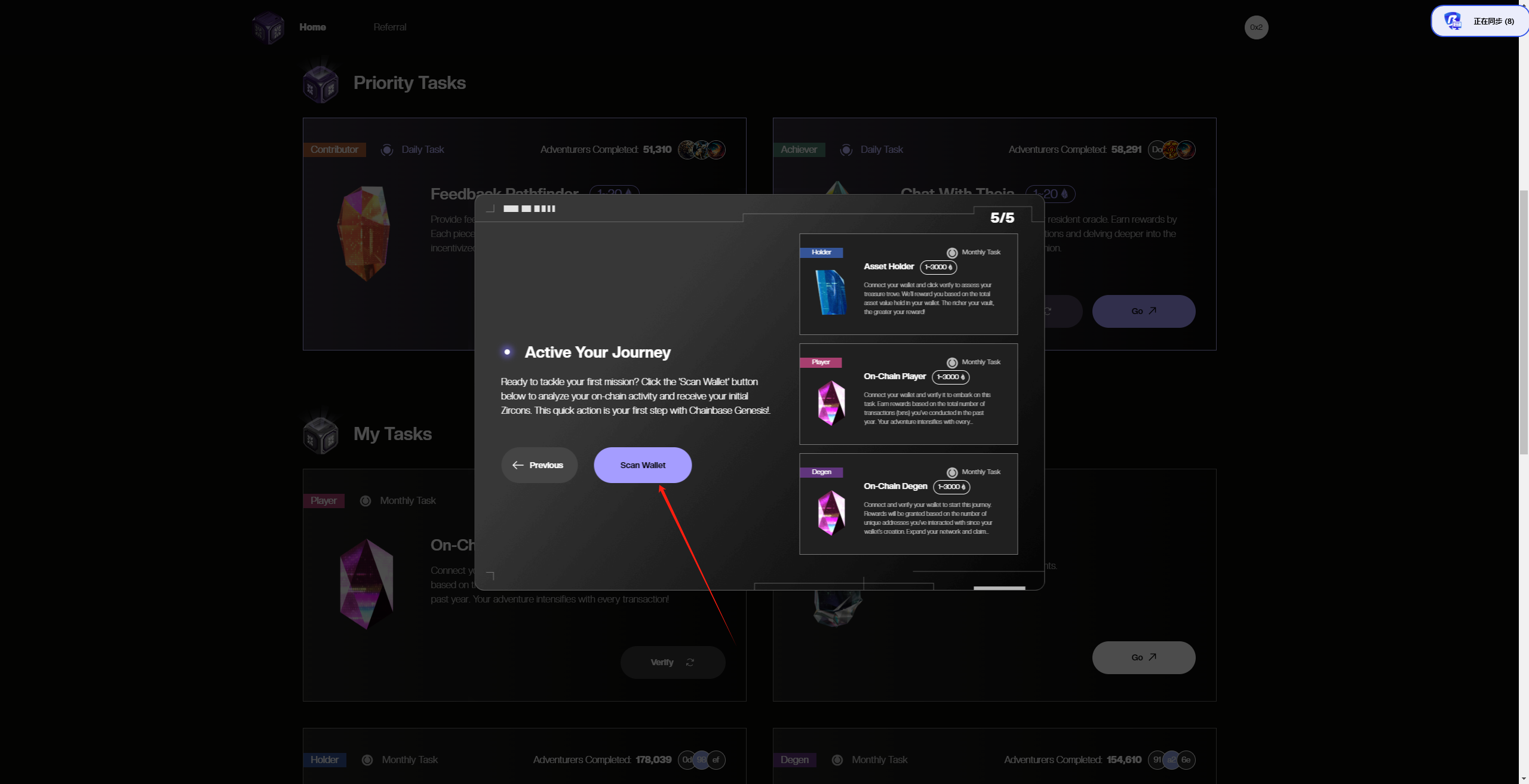
Task: Click the page vertical scrollbar thumb
Action: 1524,322
